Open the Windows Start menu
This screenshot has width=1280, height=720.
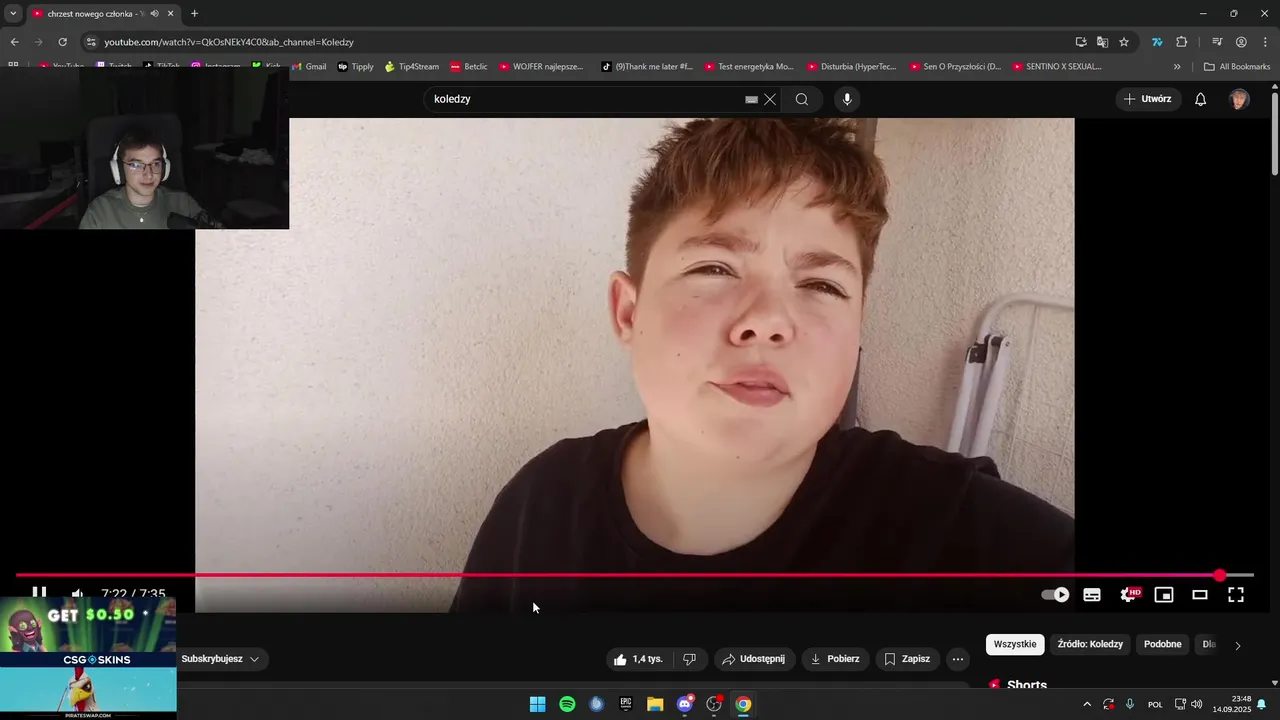click(537, 704)
